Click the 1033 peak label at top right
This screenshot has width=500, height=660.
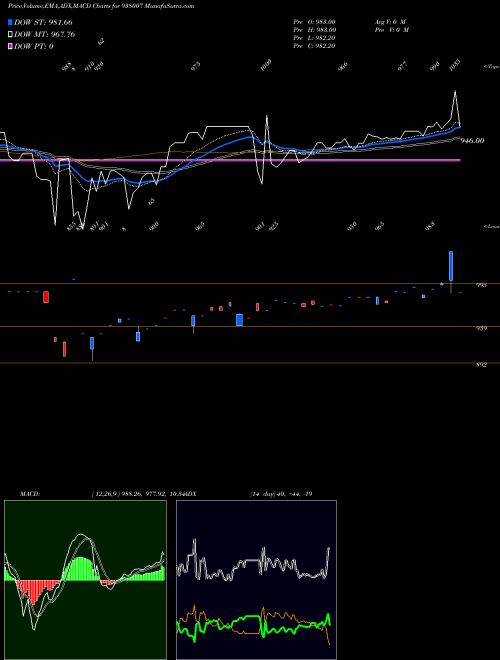pyautogui.click(x=455, y=66)
